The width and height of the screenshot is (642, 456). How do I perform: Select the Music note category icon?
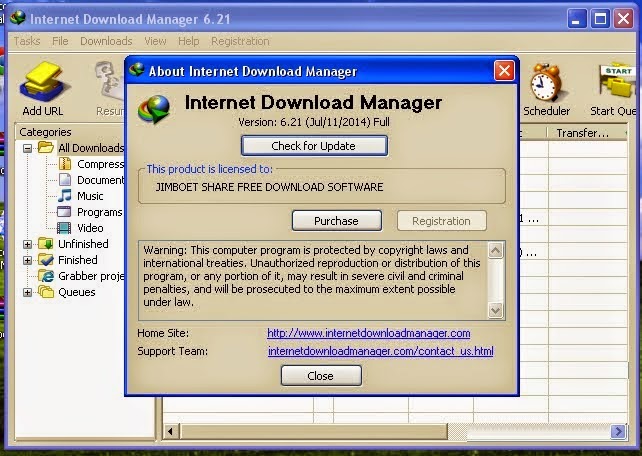point(65,195)
